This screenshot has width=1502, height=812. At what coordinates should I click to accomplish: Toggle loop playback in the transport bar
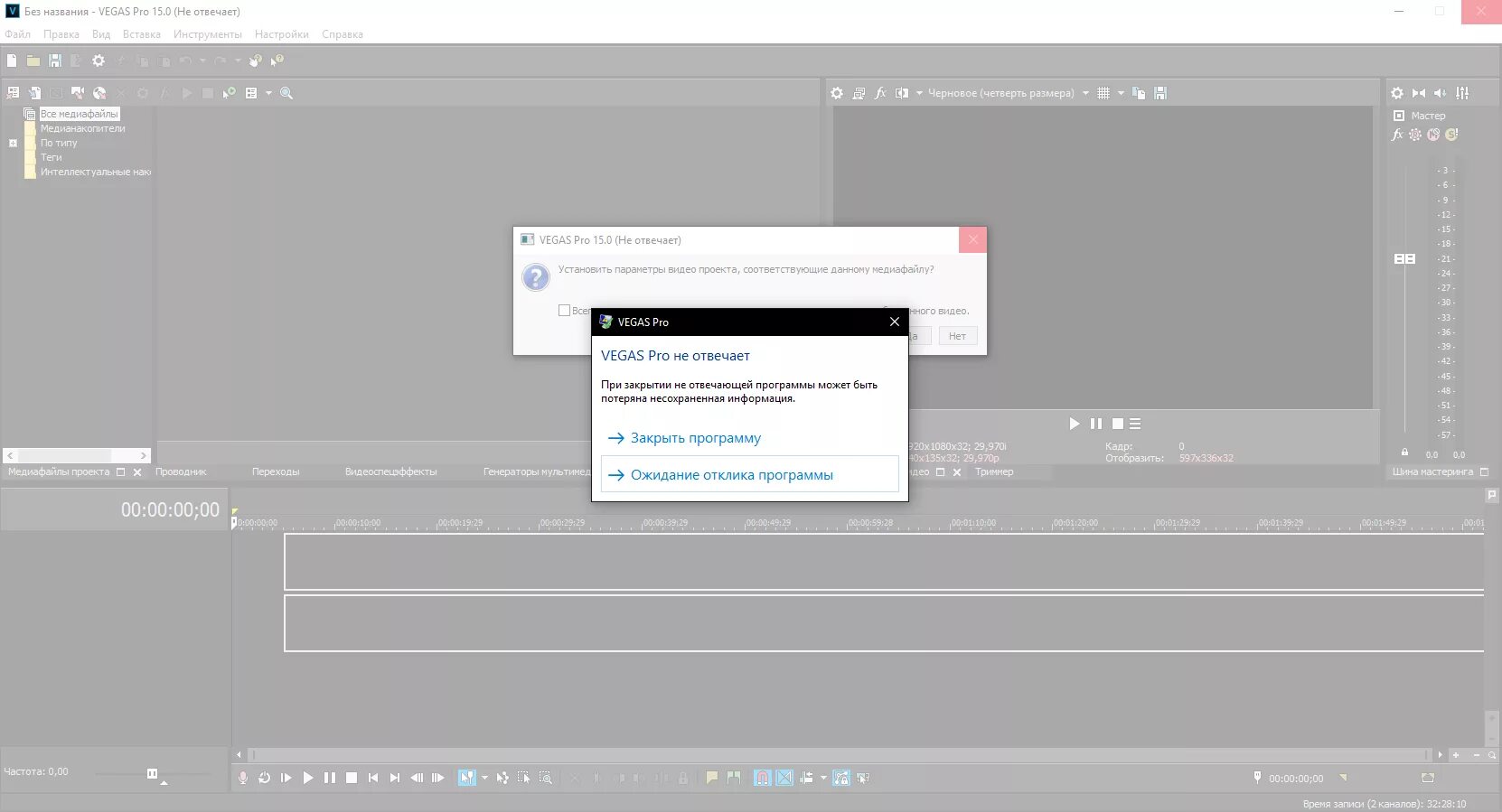tap(264, 778)
